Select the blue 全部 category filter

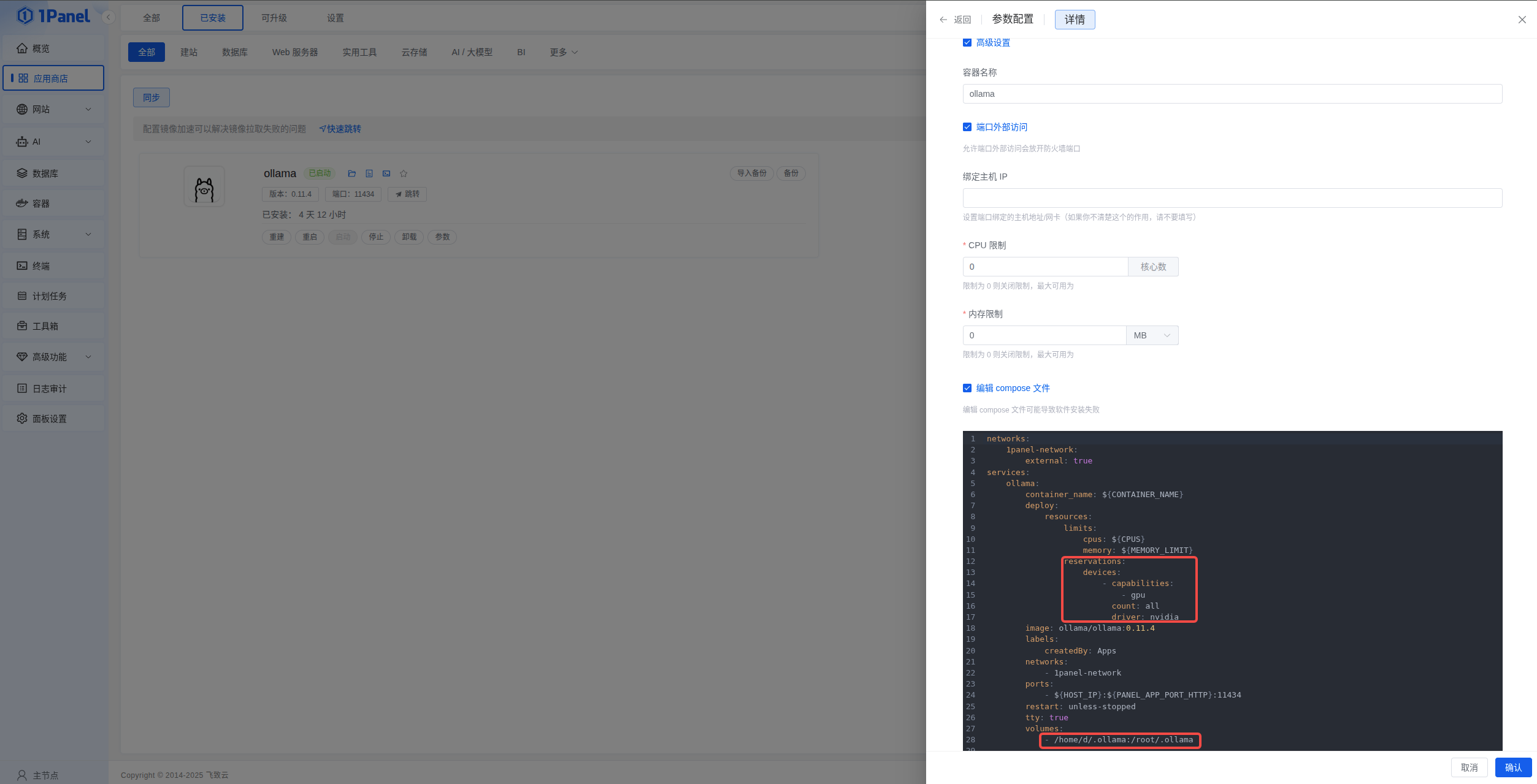147,52
